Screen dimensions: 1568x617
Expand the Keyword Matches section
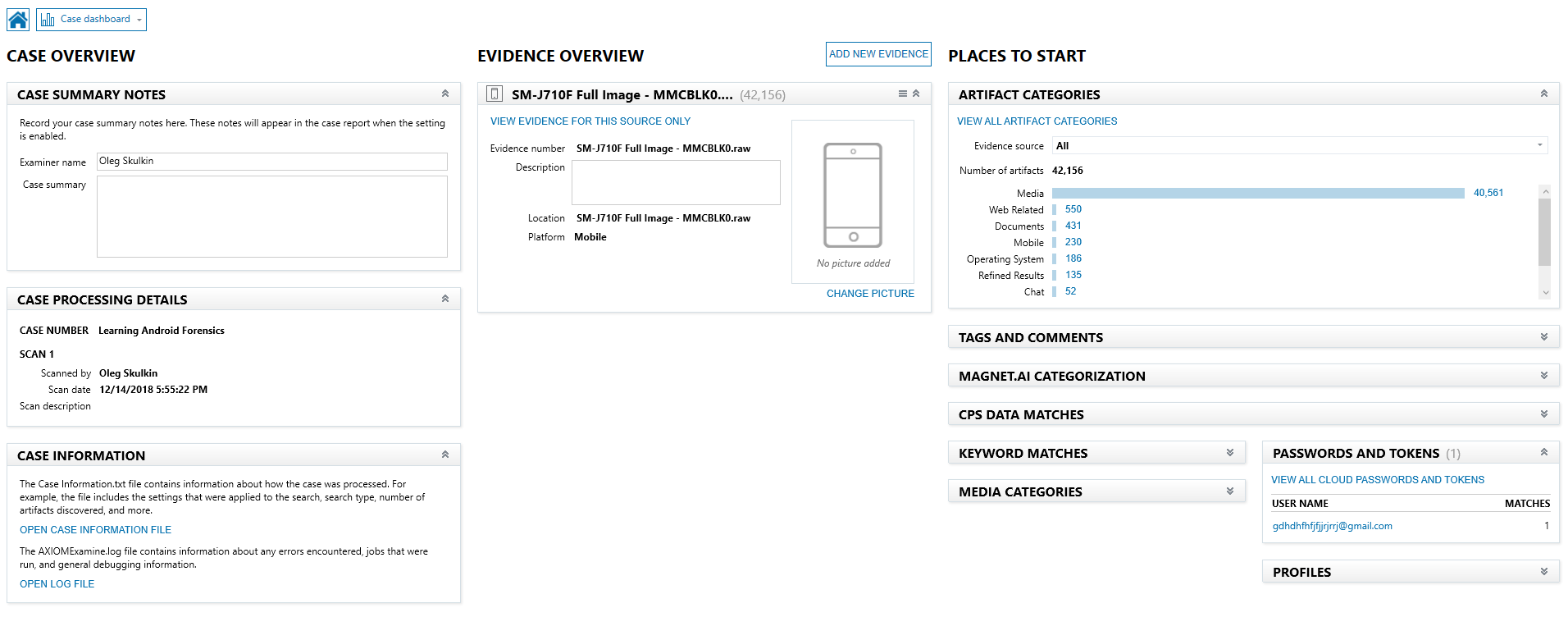point(1230,452)
